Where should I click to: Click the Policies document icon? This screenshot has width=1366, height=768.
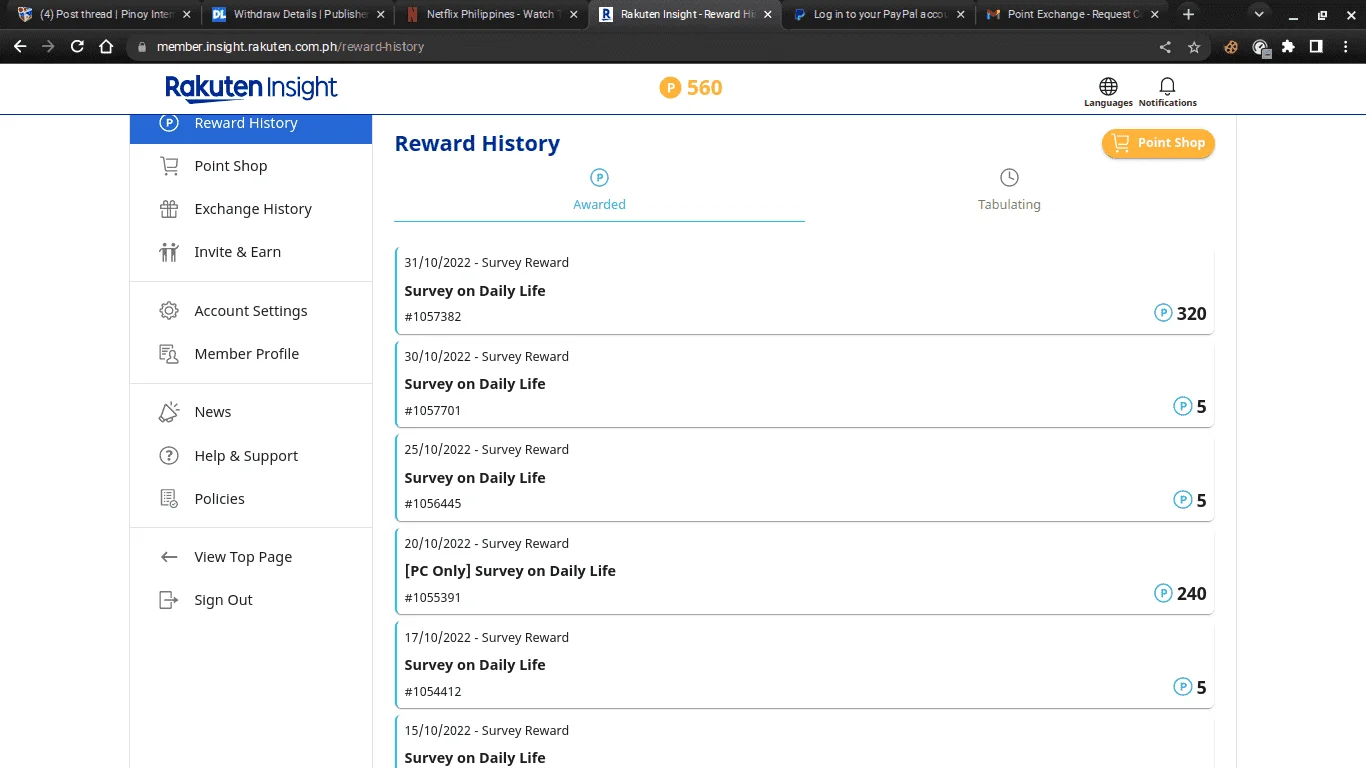[x=169, y=499]
